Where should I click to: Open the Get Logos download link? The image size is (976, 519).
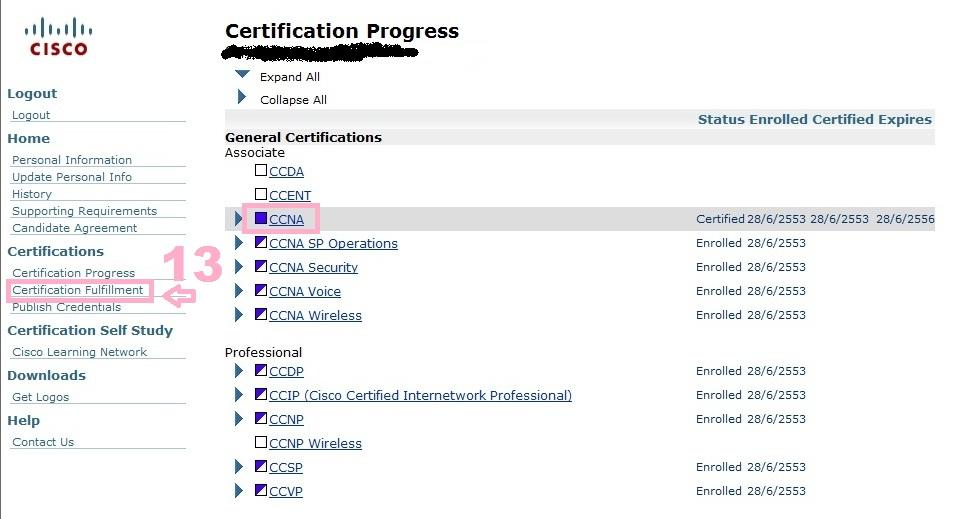[41, 397]
